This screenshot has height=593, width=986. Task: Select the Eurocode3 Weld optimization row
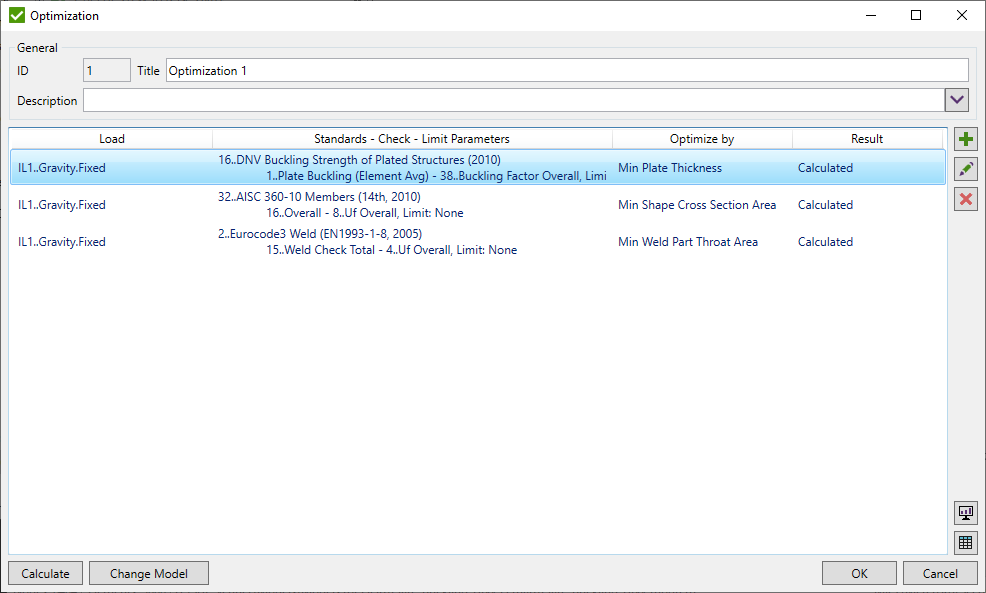[400, 242]
